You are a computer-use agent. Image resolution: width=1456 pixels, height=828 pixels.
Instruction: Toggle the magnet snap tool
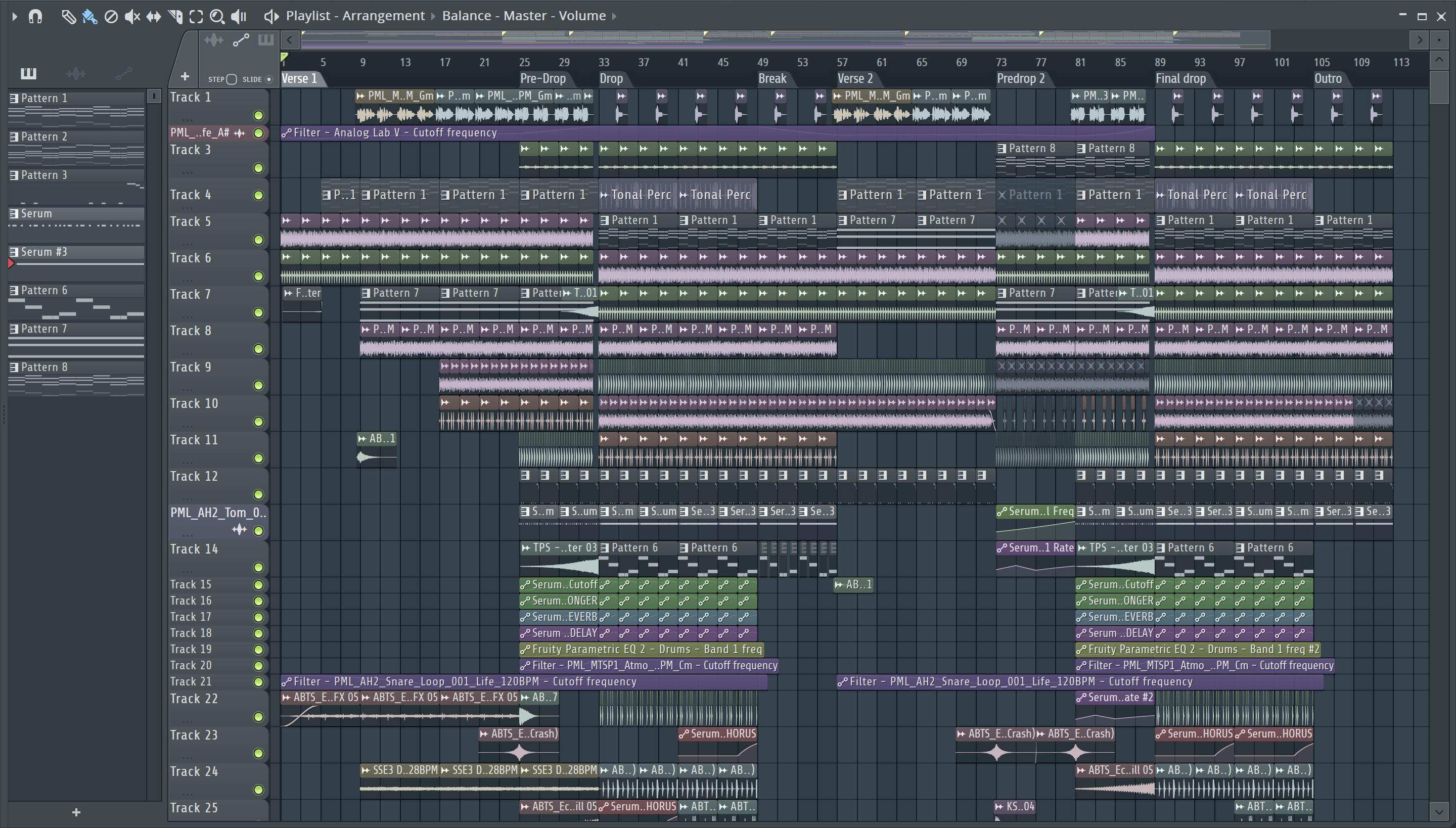pyautogui.click(x=35, y=17)
